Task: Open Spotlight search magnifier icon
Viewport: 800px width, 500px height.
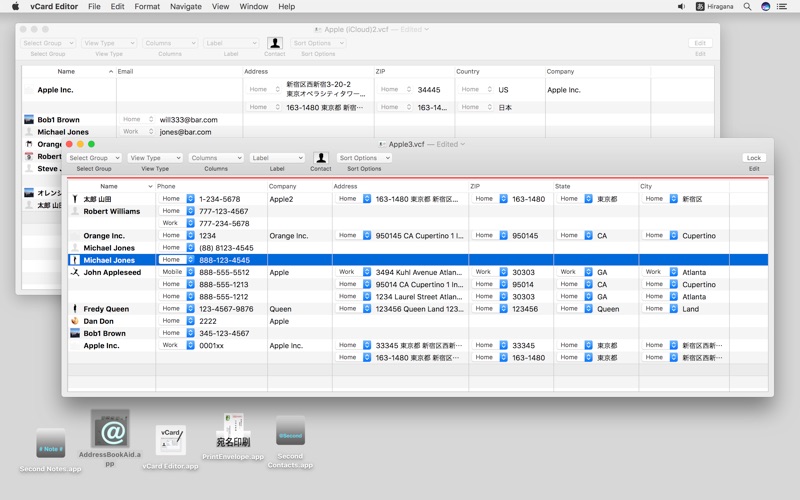Action: (x=747, y=6)
